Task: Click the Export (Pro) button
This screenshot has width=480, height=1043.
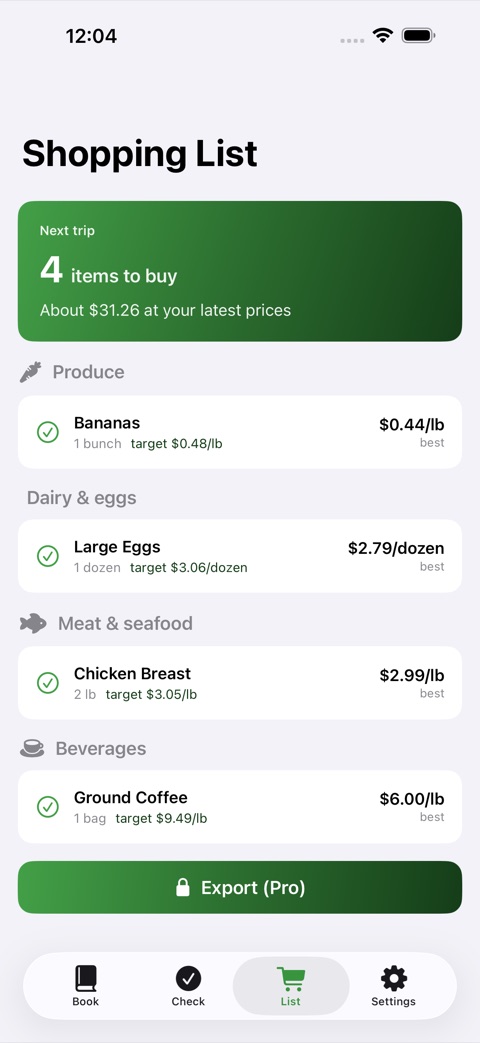Action: click(240, 887)
